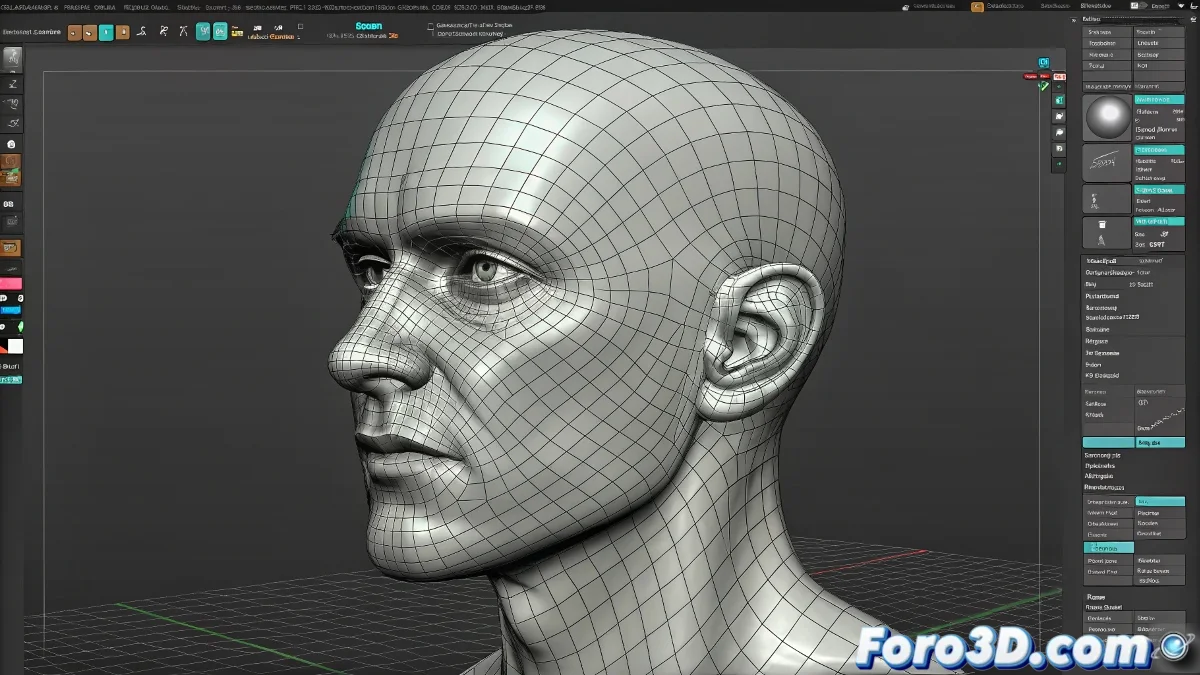Toggle the teal square button beside the brown buttons
Screen dimensions: 1200x675
(x=106, y=32)
